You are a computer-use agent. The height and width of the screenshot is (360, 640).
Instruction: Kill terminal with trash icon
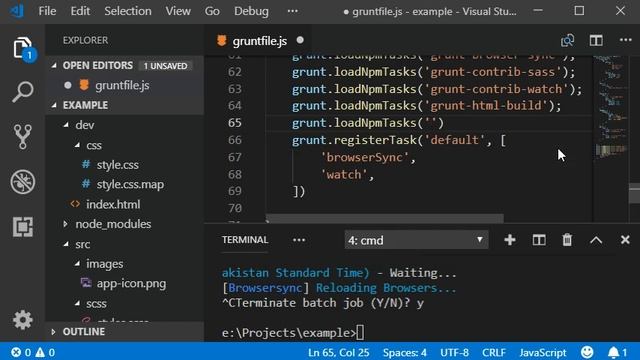[x=567, y=240]
